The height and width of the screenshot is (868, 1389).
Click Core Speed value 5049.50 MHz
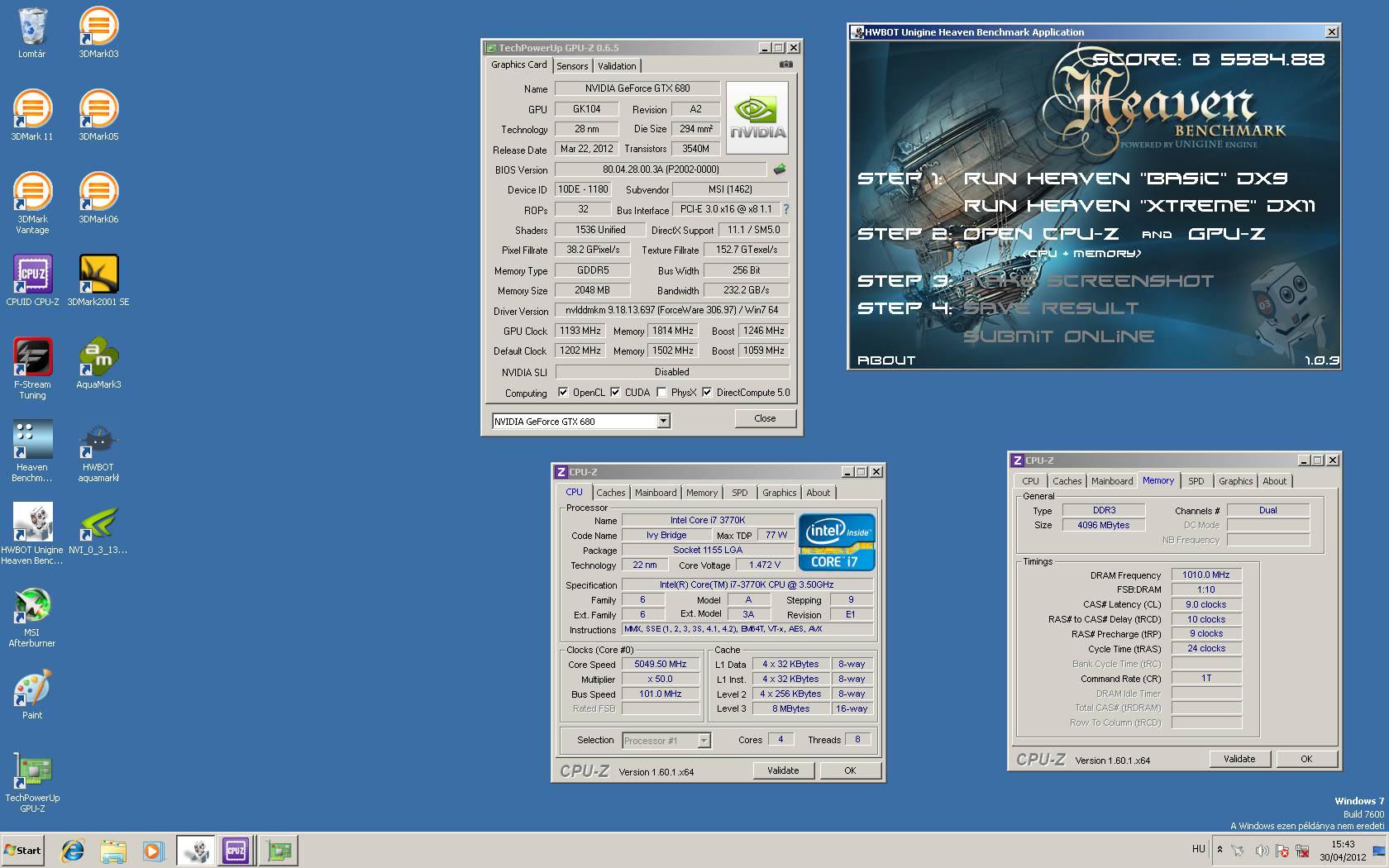661,665
